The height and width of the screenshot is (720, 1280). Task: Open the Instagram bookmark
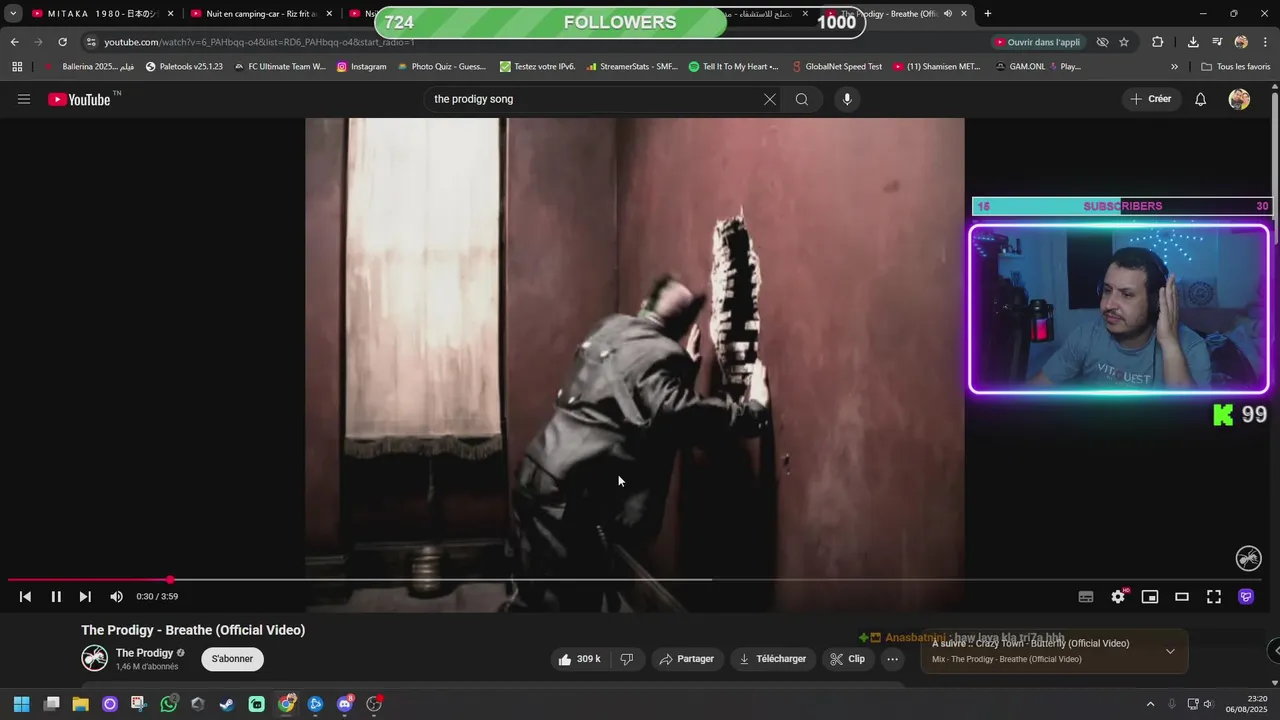click(x=361, y=67)
